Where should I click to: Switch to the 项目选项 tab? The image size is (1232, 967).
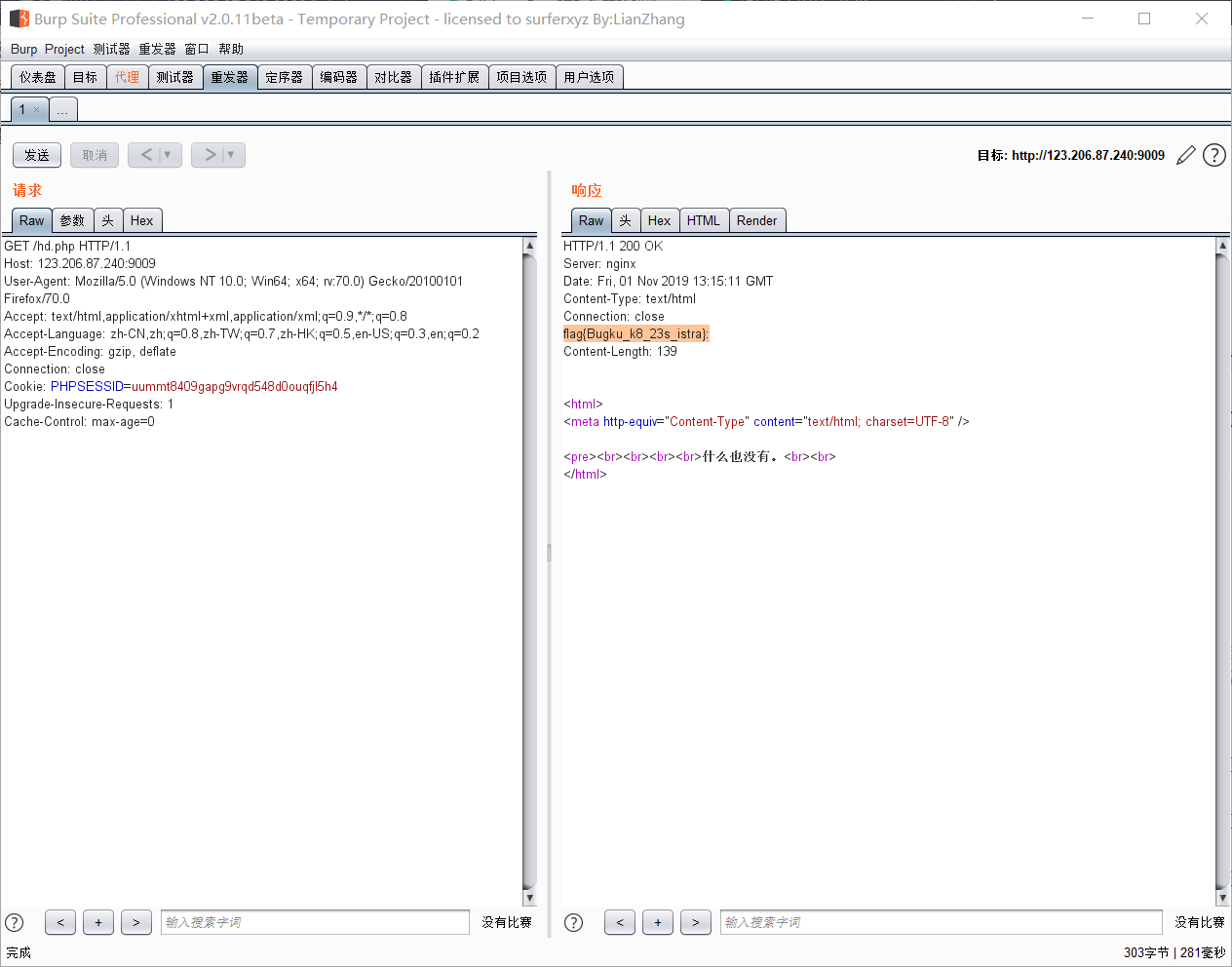(521, 77)
